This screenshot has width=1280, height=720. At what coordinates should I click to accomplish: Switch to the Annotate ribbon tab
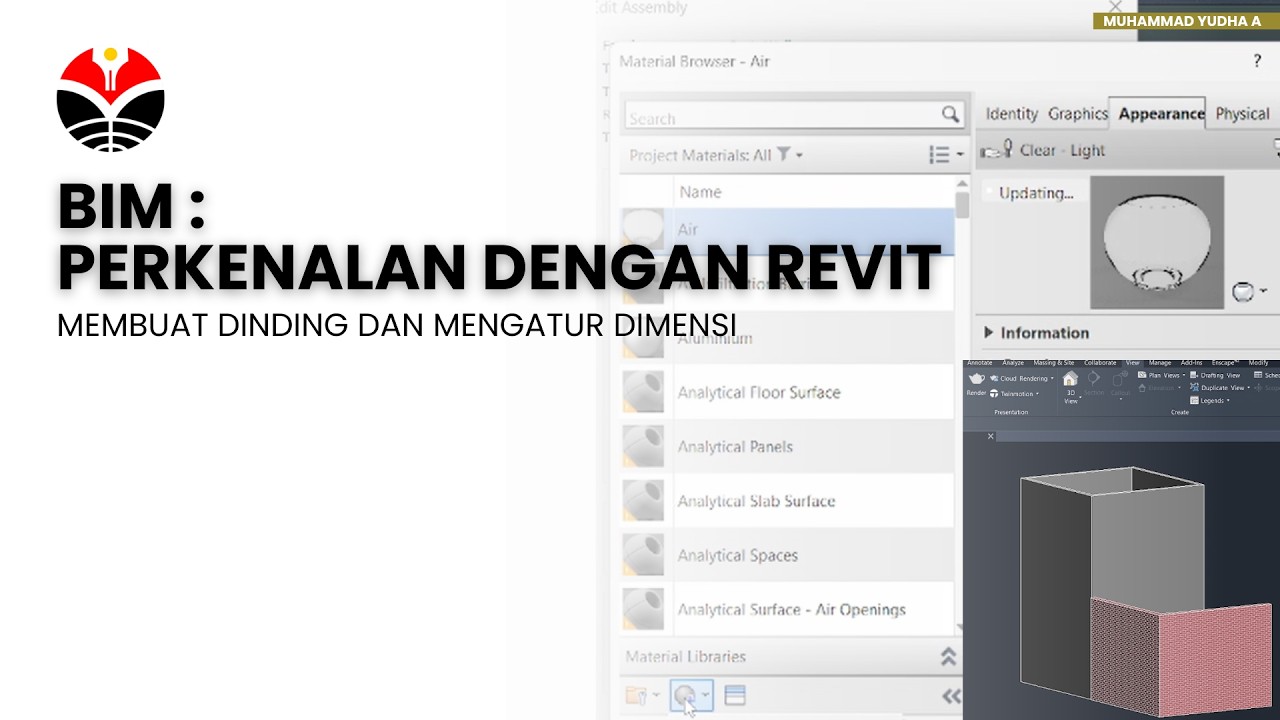pyautogui.click(x=980, y=363)
